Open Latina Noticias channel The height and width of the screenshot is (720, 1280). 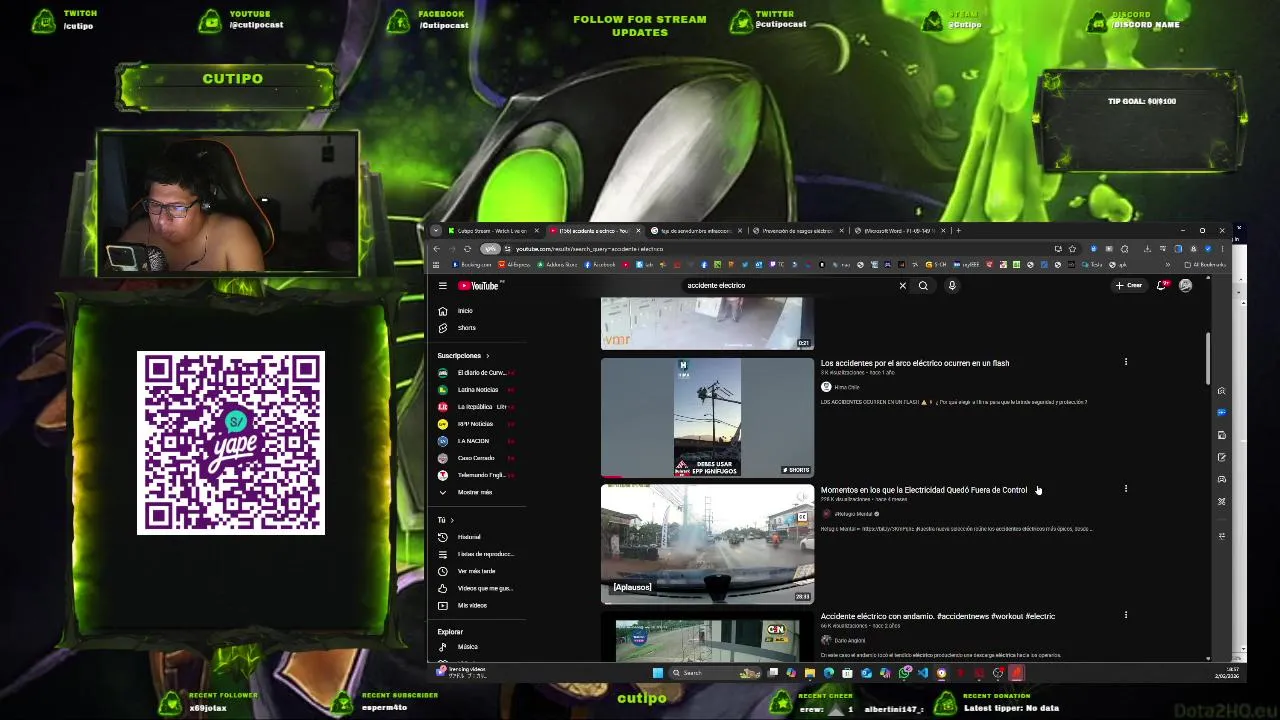[476, 390]
